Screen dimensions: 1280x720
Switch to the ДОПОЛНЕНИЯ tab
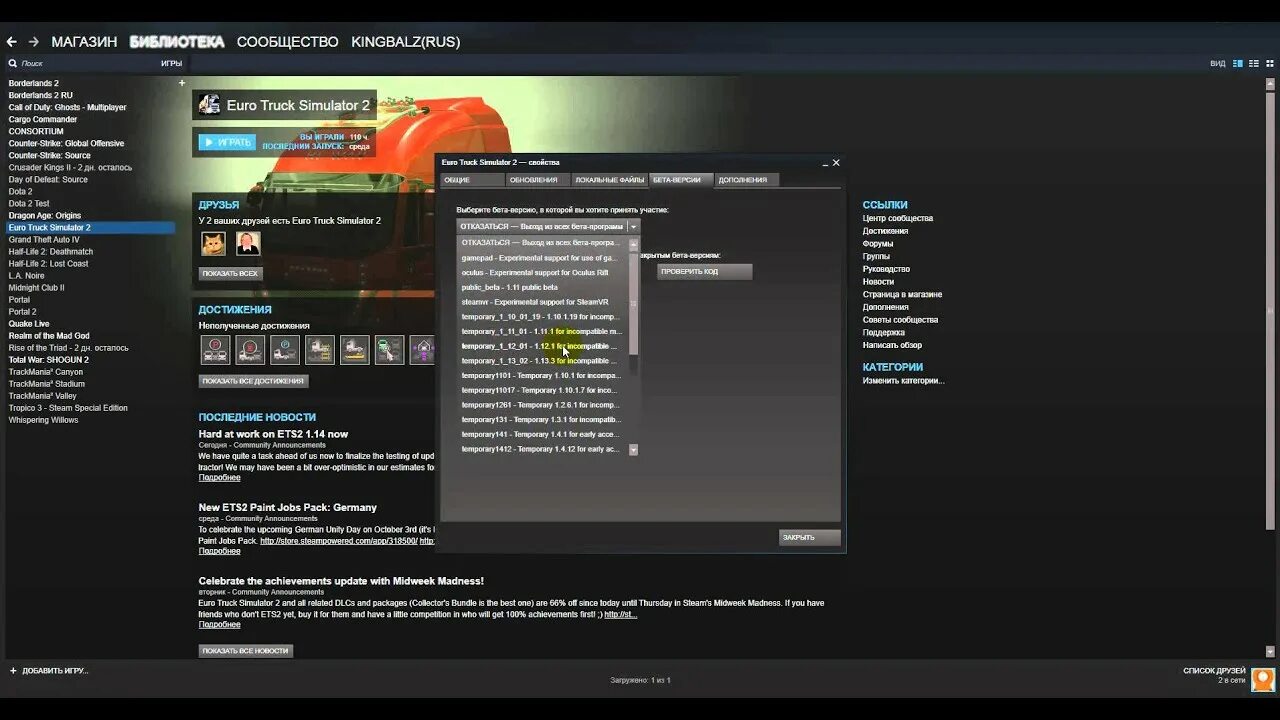click(x=747, y=180)
